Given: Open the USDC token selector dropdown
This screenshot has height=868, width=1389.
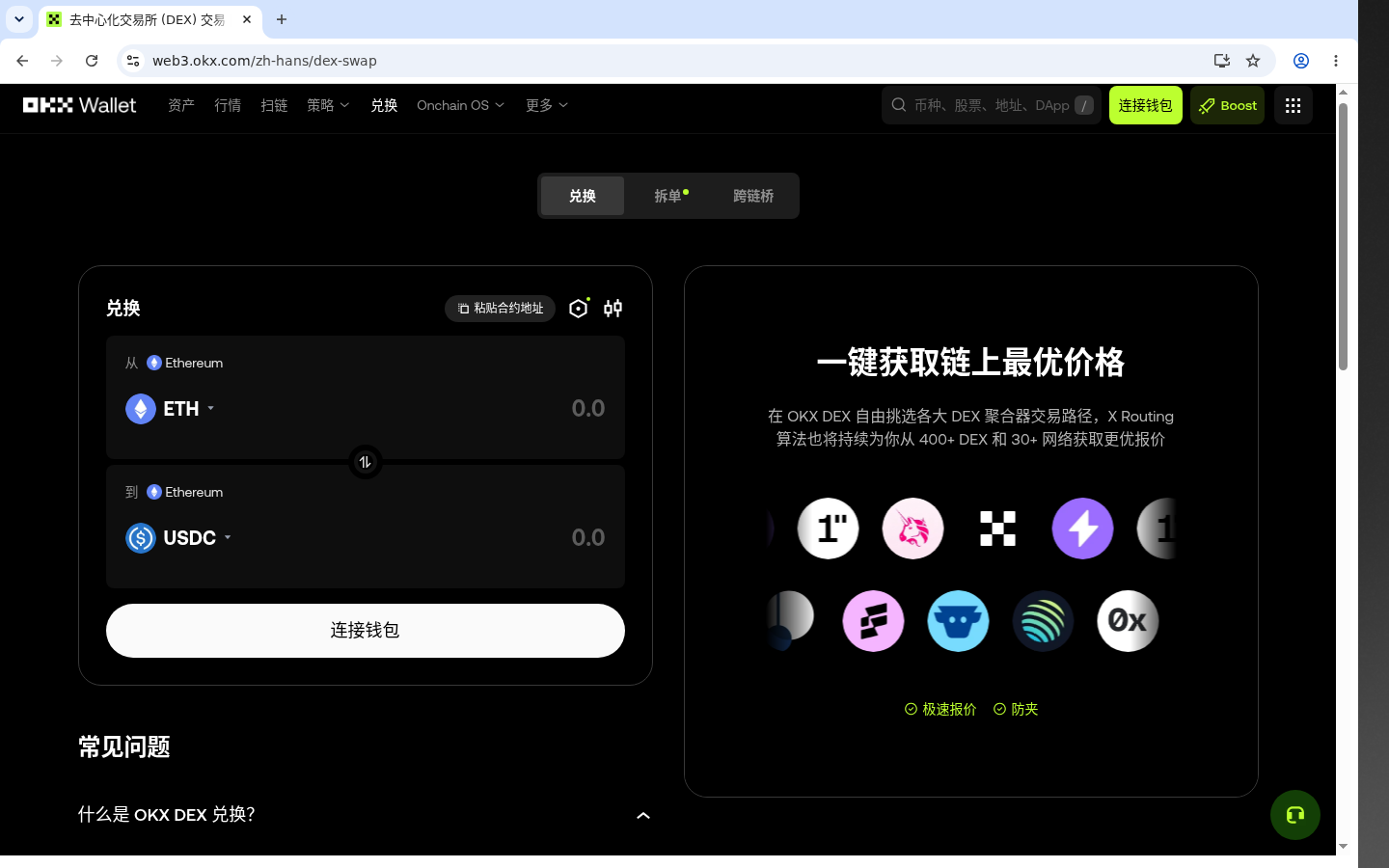Looking at the screenshot, I should (179, 538).
